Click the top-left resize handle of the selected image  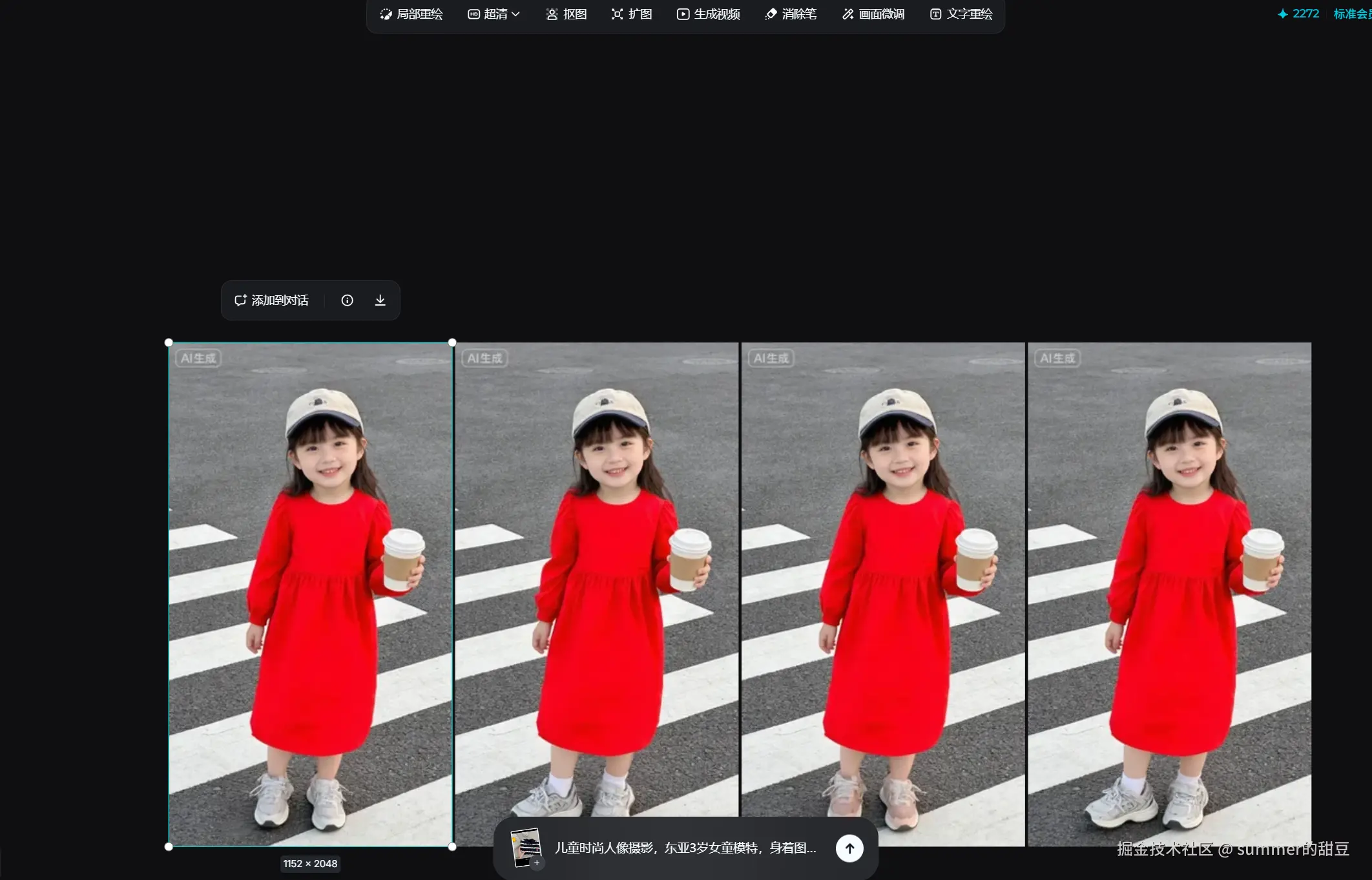[169, 342]
